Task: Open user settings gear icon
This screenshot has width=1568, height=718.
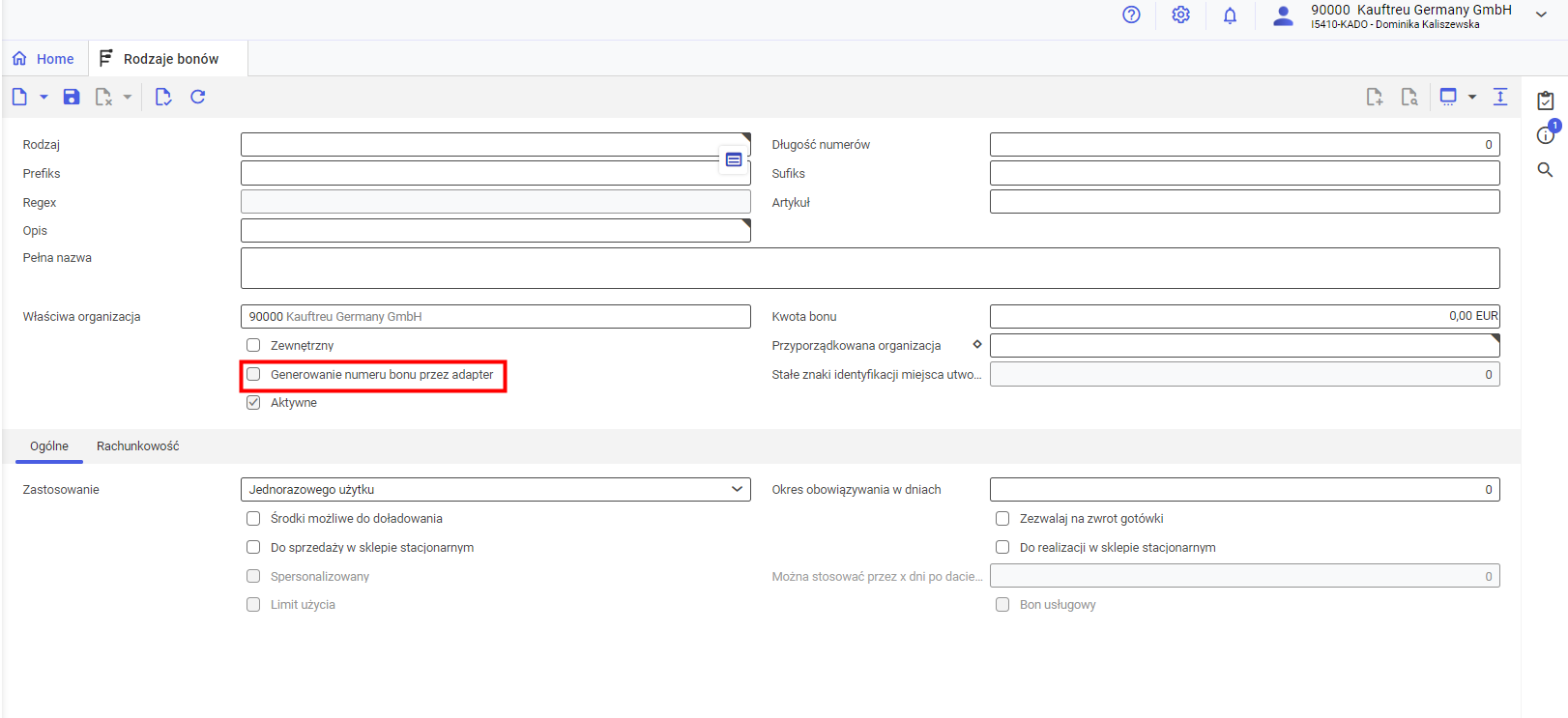Action: pyautogui.click(x=1180, y=14)
